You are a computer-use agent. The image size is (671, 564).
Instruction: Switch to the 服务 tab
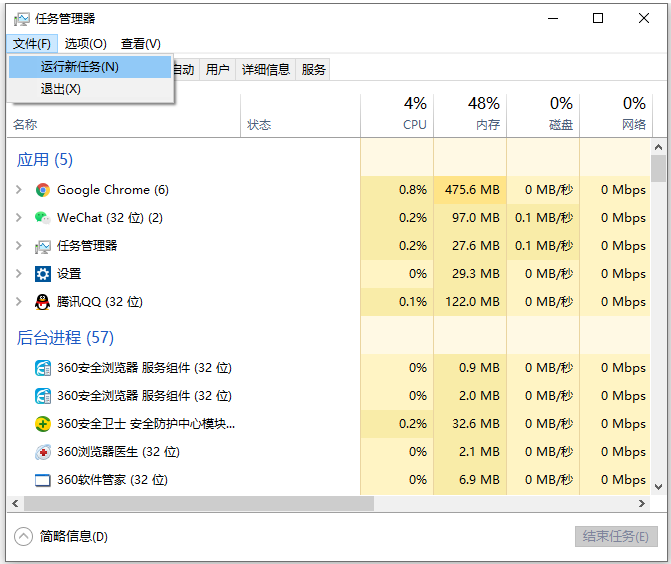[x=314, y=69]
